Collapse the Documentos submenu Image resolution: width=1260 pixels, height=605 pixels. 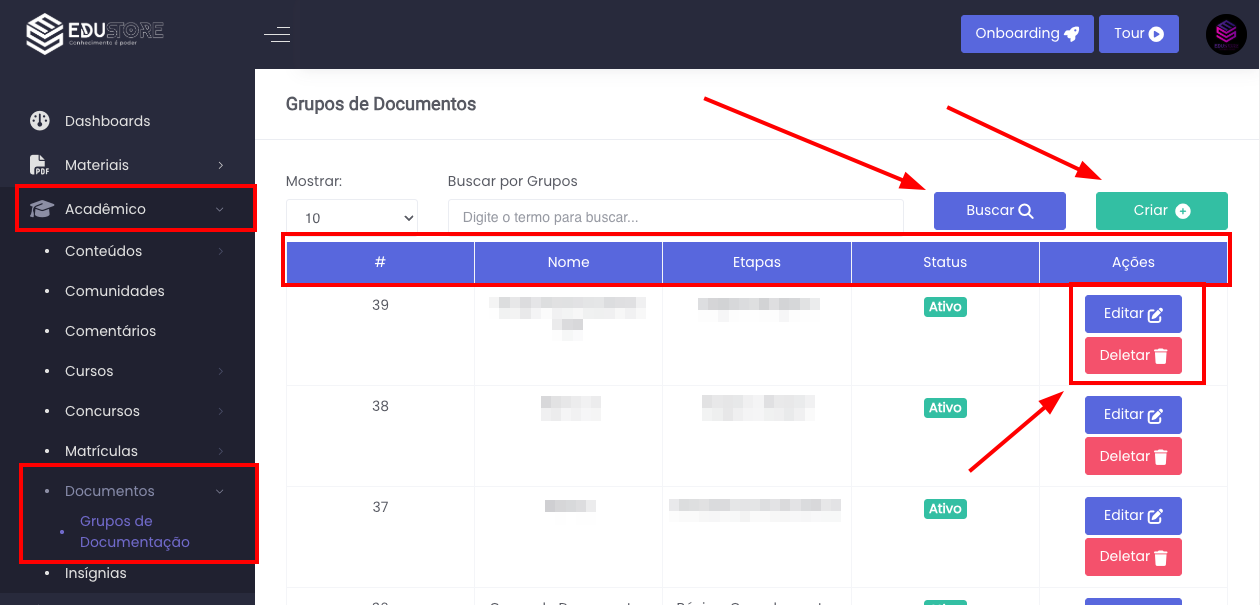pos(221,491)
